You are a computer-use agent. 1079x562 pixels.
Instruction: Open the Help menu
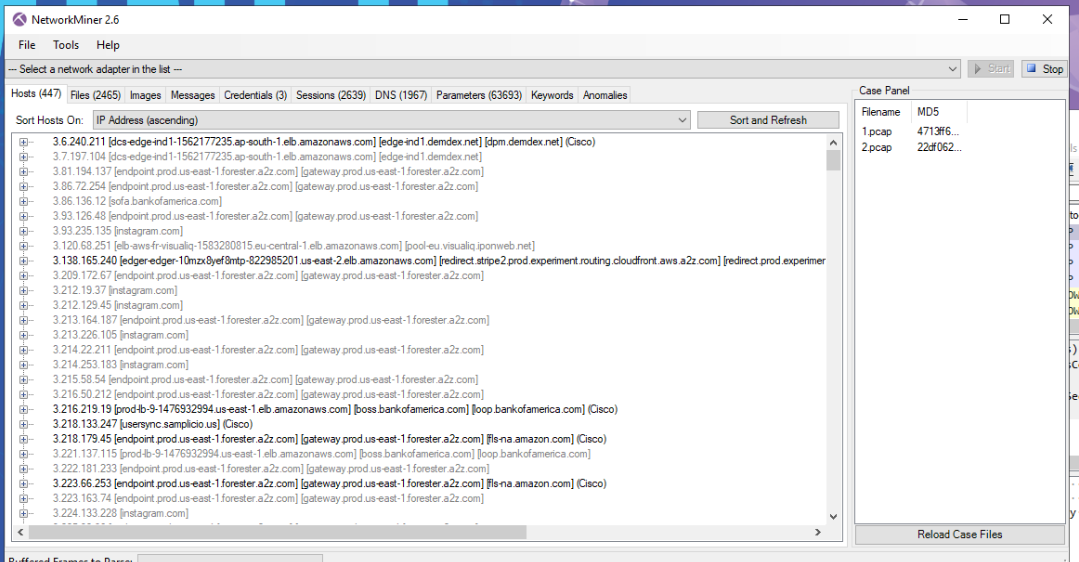108,45
